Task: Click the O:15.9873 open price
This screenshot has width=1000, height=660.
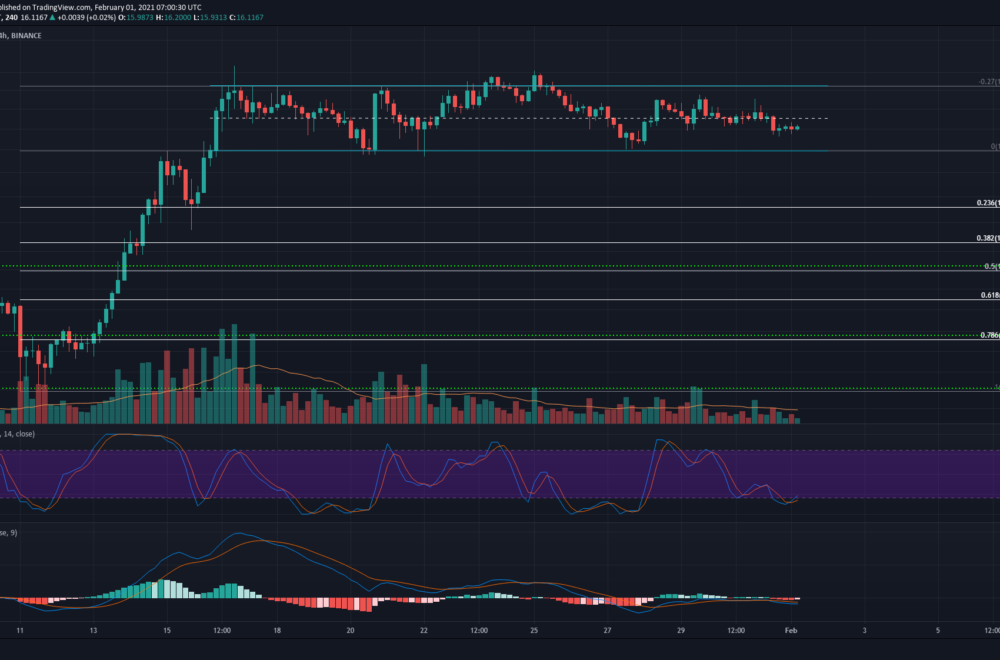Action: (136, 17)
